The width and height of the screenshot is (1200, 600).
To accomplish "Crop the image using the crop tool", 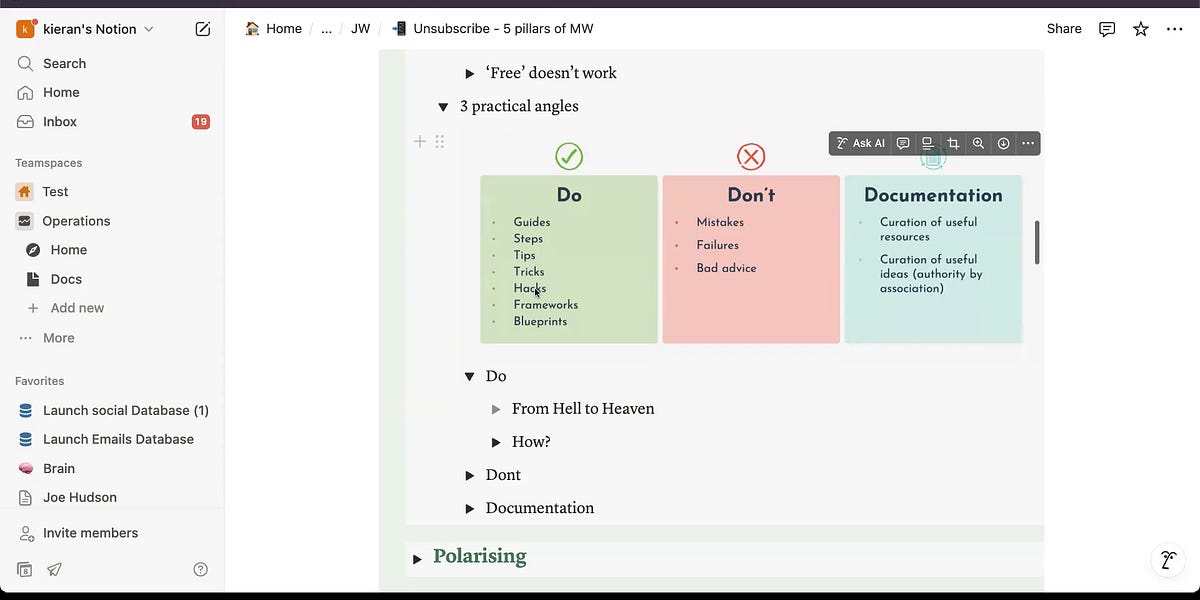I will coord(953,143).
